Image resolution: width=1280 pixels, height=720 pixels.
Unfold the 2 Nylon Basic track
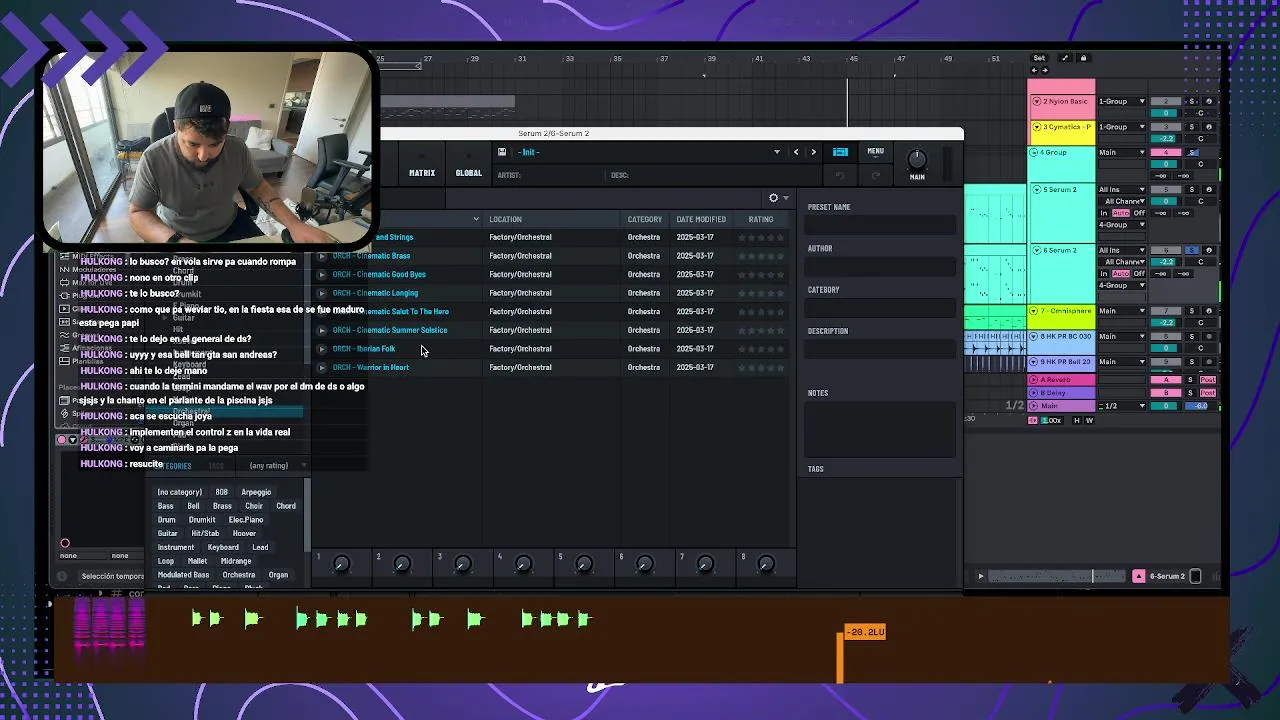click(1036, 101)
